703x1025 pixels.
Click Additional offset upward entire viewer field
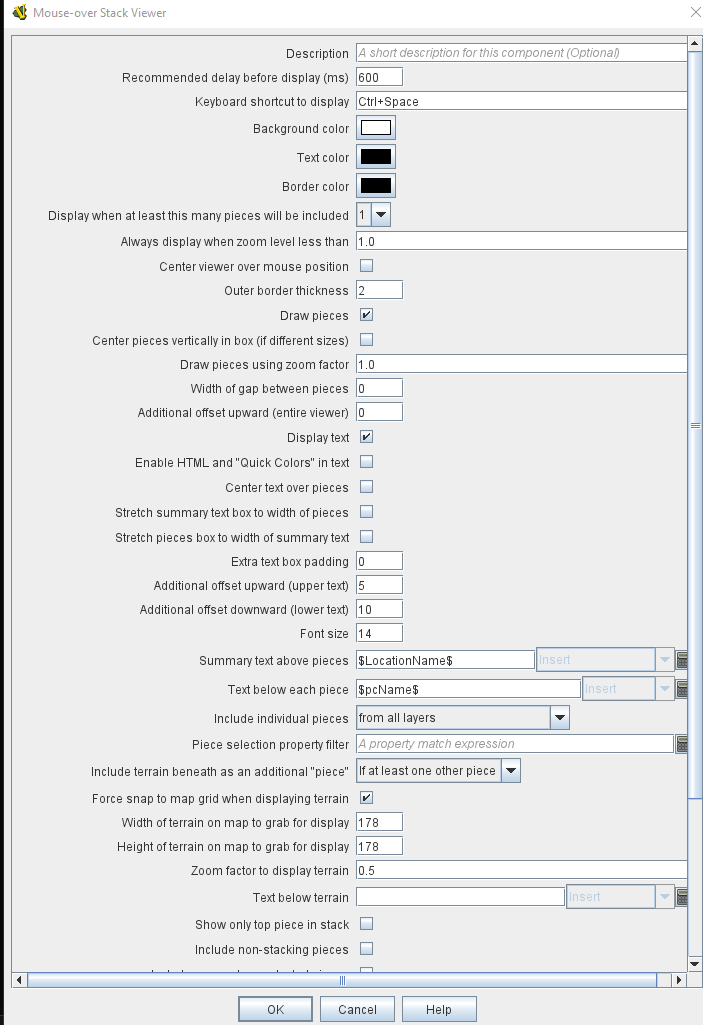(379, 412)
